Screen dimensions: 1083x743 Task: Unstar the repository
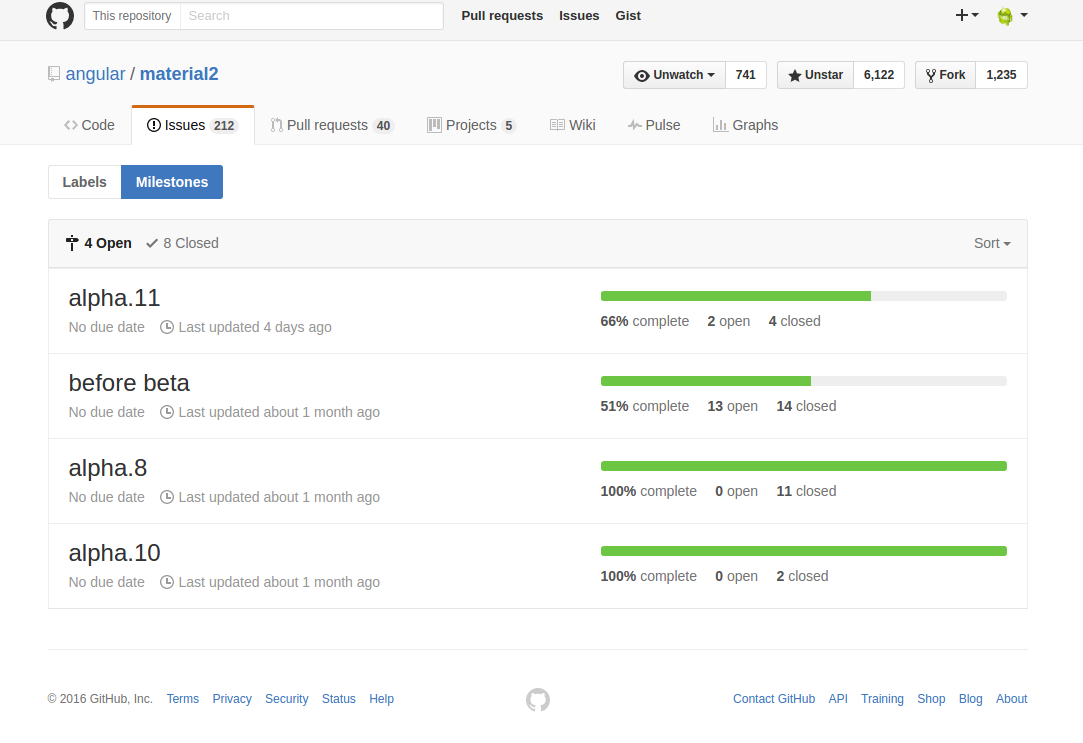tap(816, 75)
